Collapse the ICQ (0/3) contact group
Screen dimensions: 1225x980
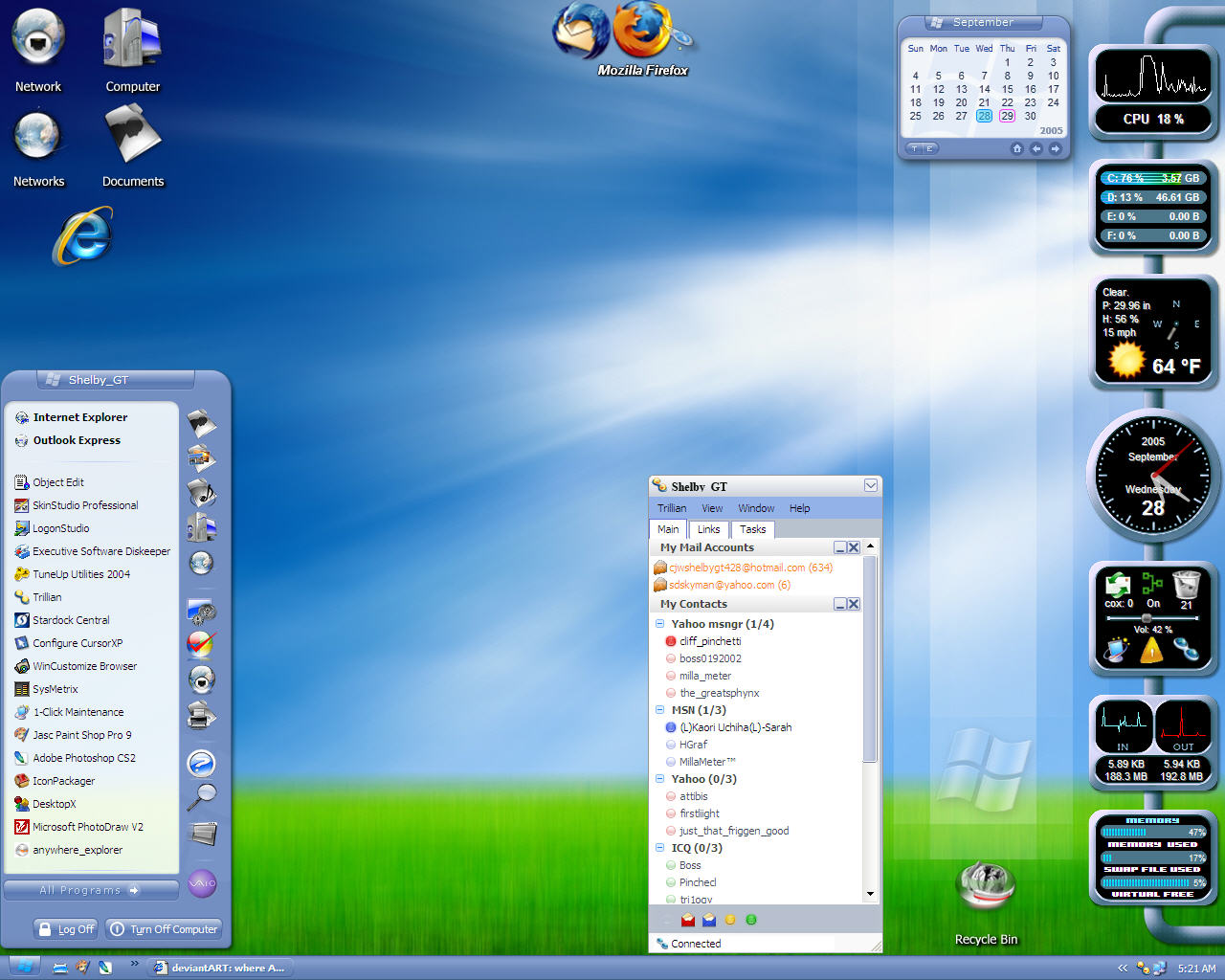tap(659, 848)
